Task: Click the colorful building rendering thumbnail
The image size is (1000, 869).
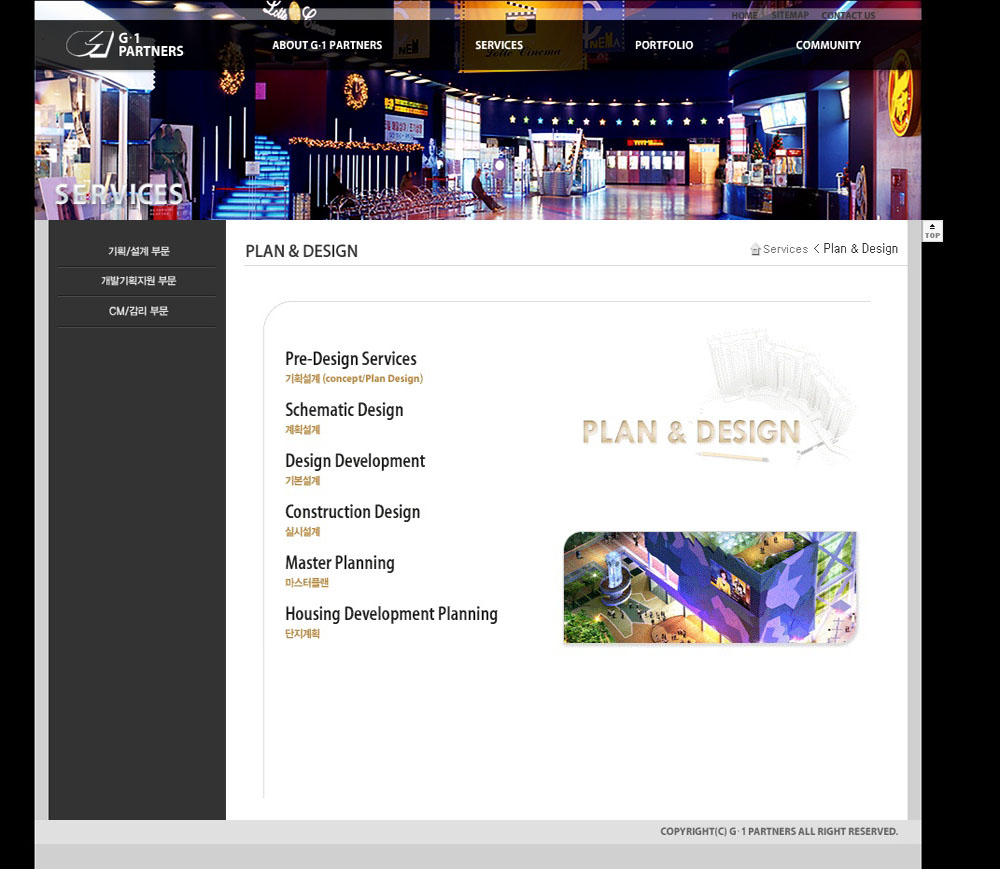Action: pos(710,587)
